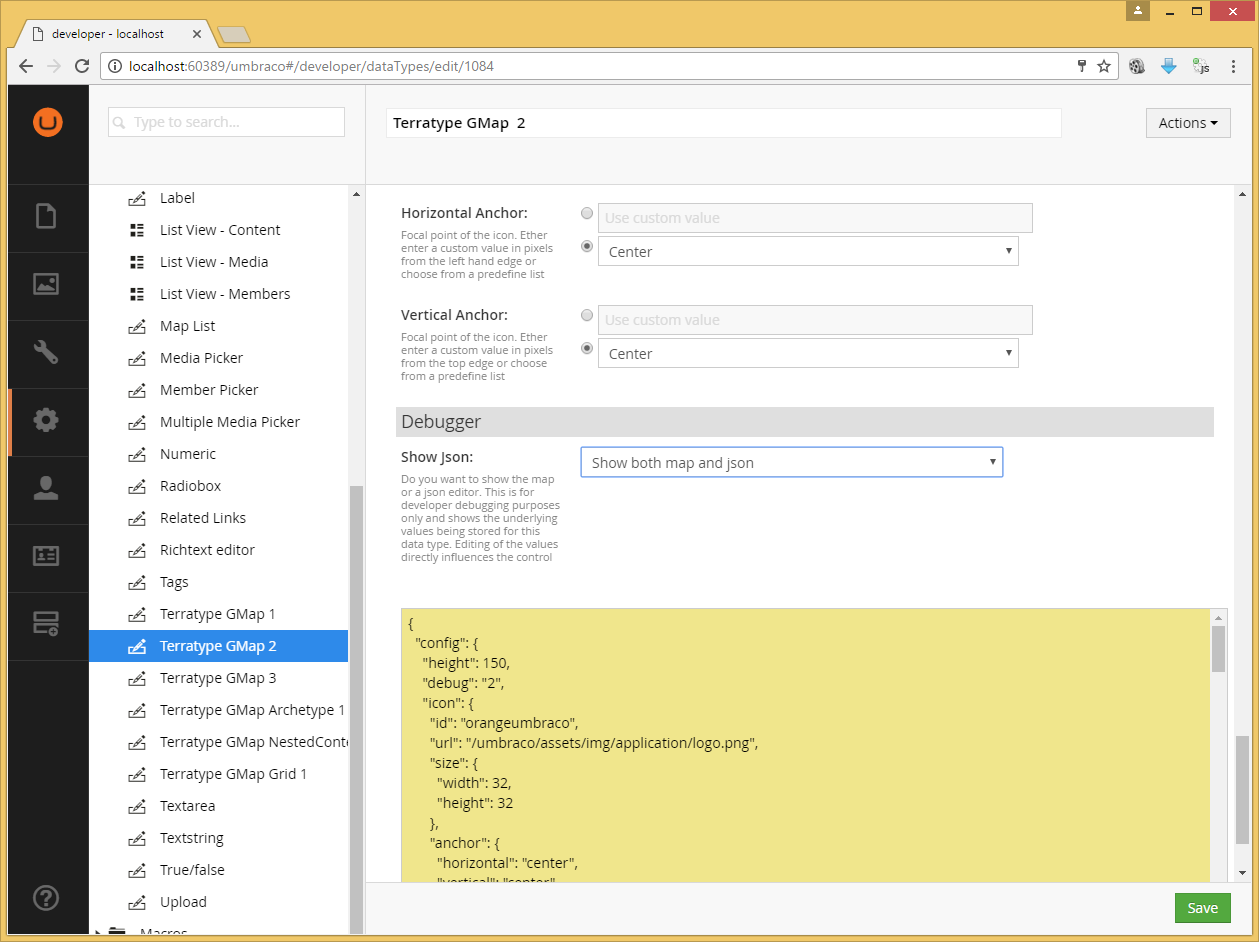Open the Content section icon
This screenshot has height=942, width=1259.
point(46,217)
